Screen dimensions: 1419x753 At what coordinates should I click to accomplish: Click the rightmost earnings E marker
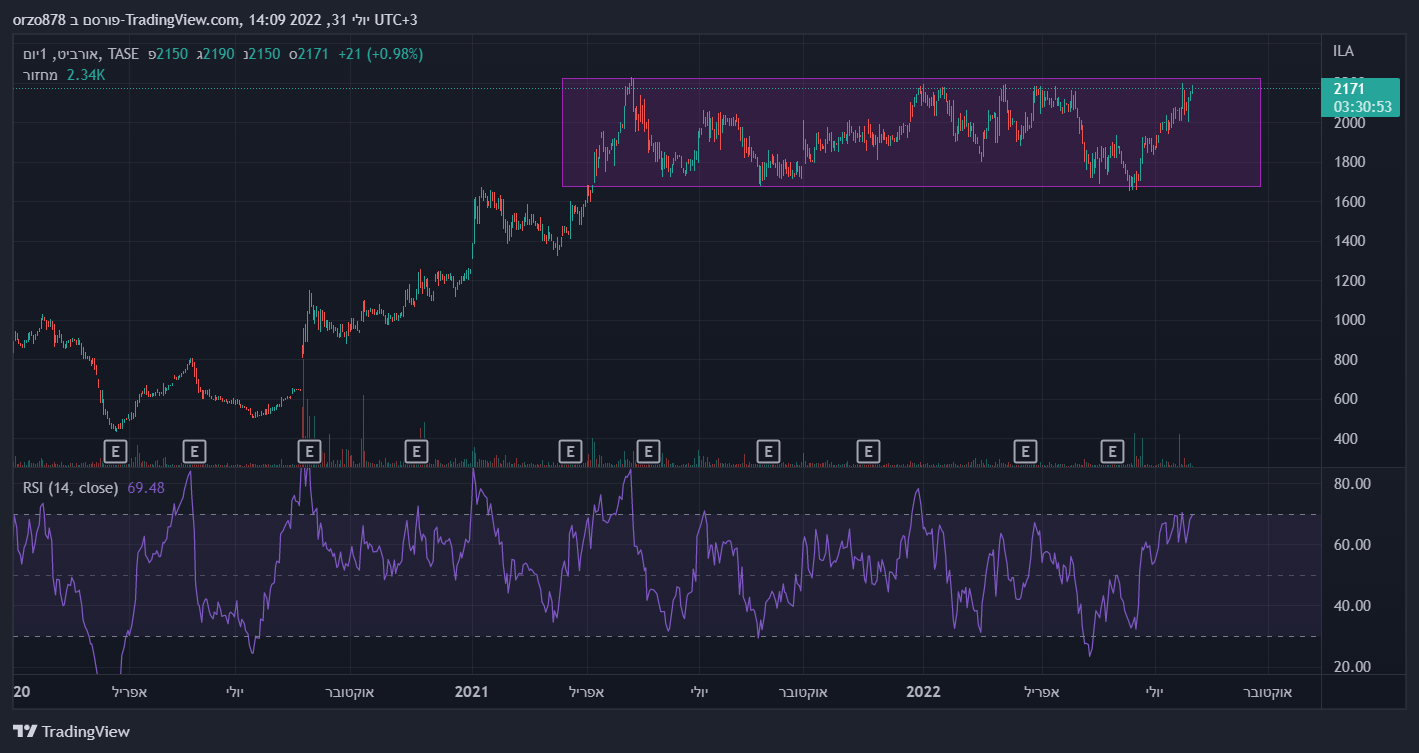coord(1112,452)
